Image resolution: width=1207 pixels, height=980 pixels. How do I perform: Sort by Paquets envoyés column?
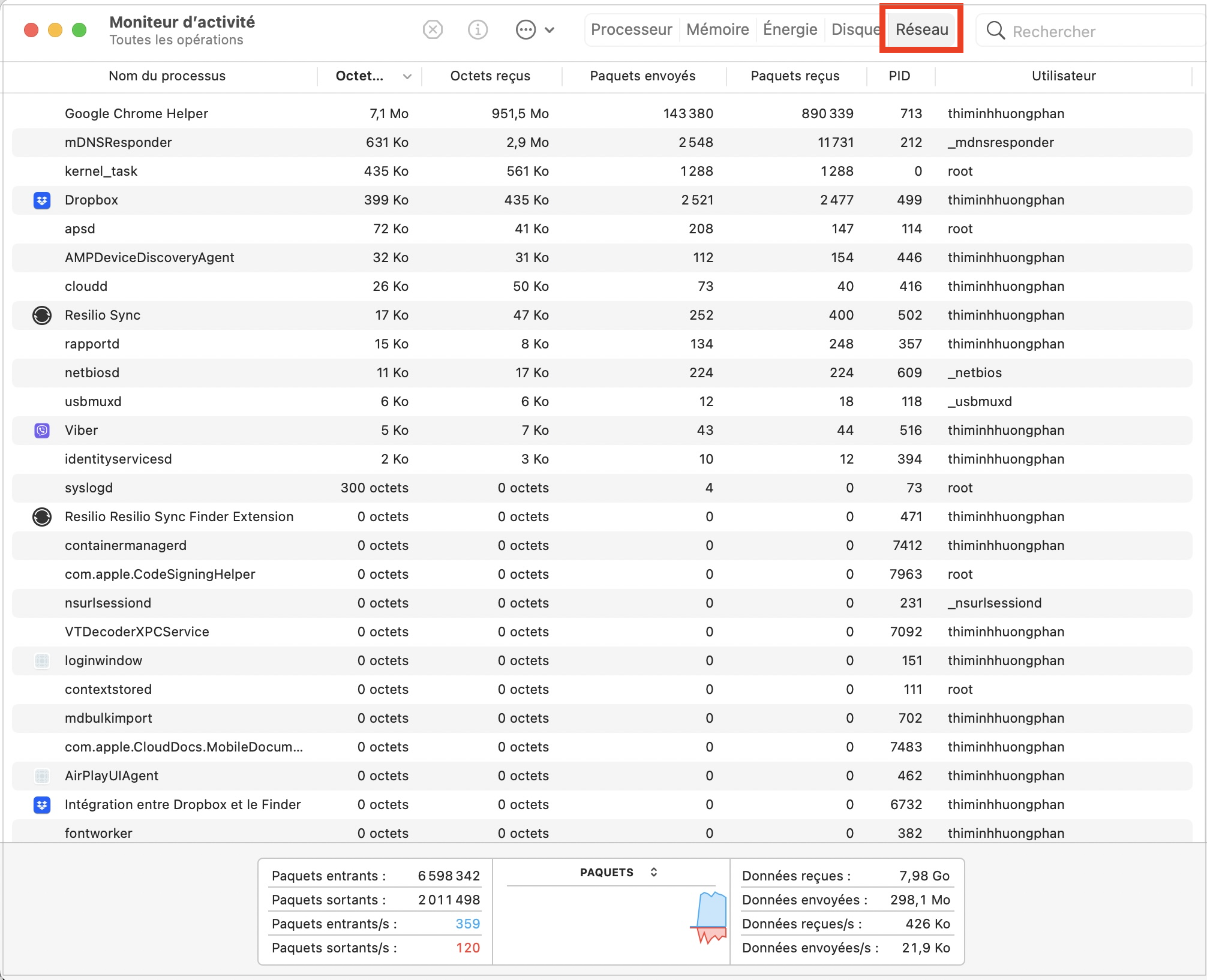(x=642, y=76)
